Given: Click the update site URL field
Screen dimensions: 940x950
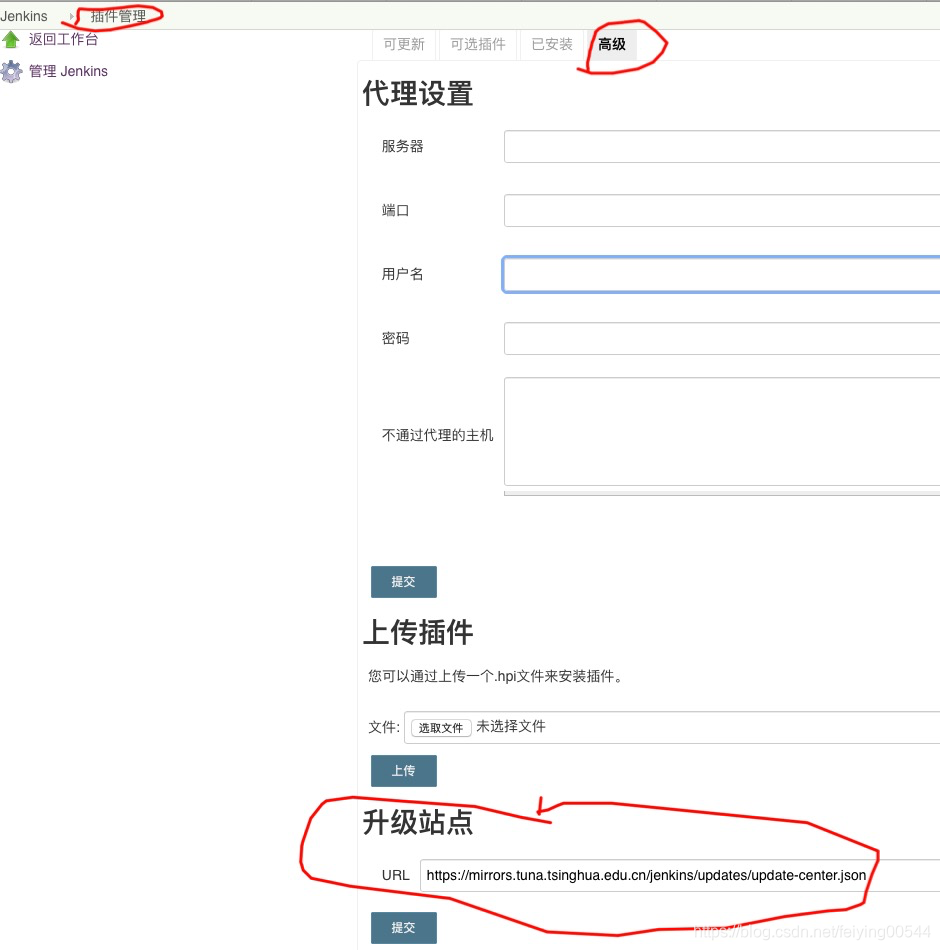Looking at the screenshot, I should click(680, 875).
